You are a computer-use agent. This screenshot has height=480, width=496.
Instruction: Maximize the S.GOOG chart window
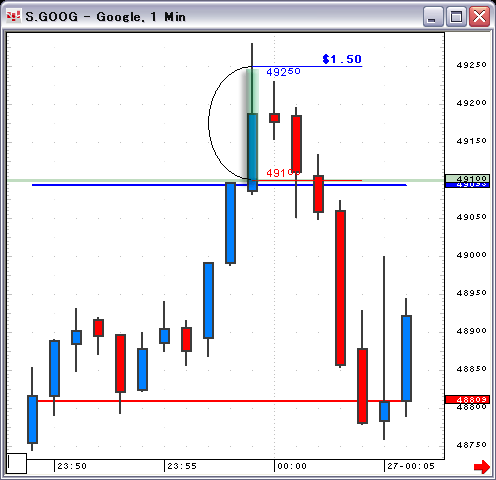[x=456, y=16]
